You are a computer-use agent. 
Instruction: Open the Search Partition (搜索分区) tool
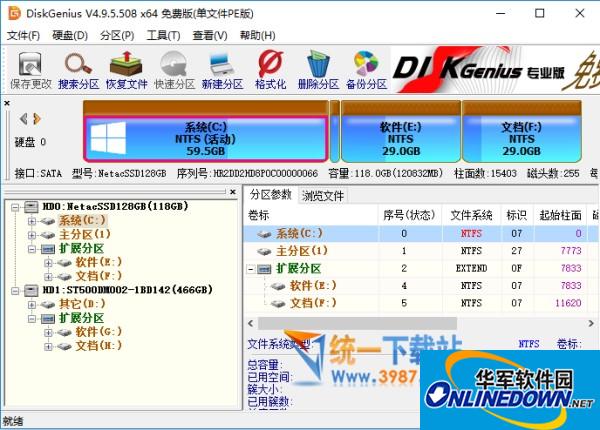78,71
